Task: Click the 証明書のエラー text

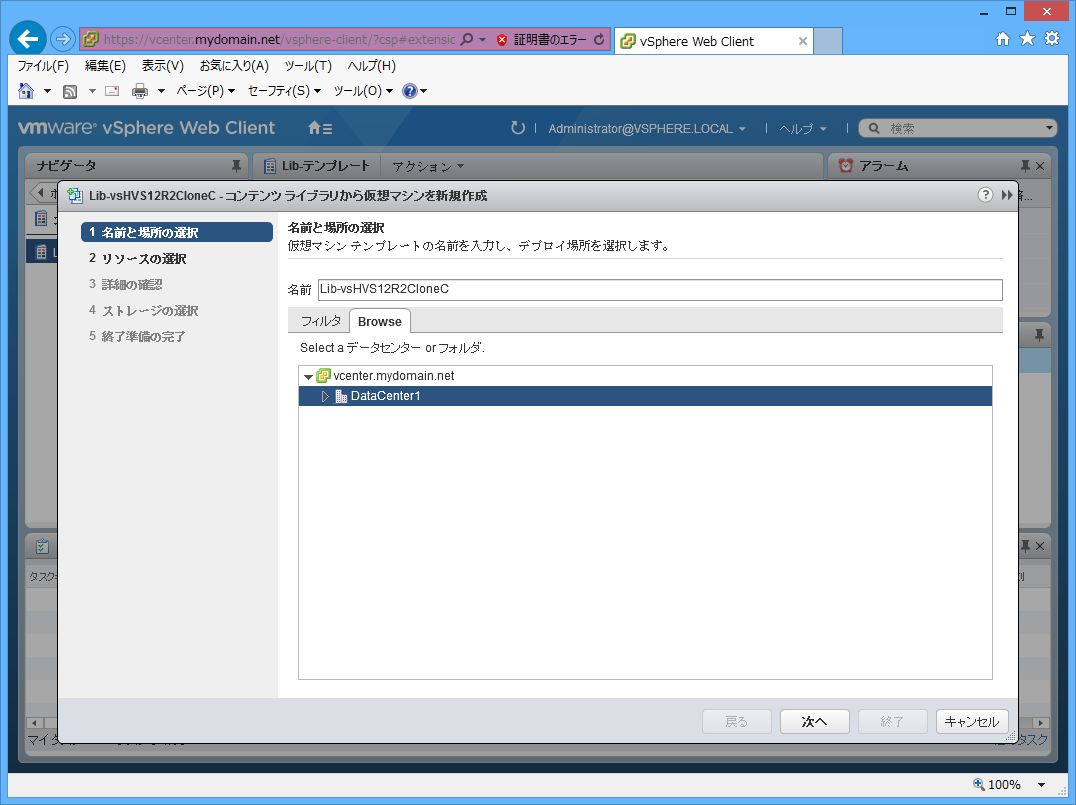Action: [550, 39]
